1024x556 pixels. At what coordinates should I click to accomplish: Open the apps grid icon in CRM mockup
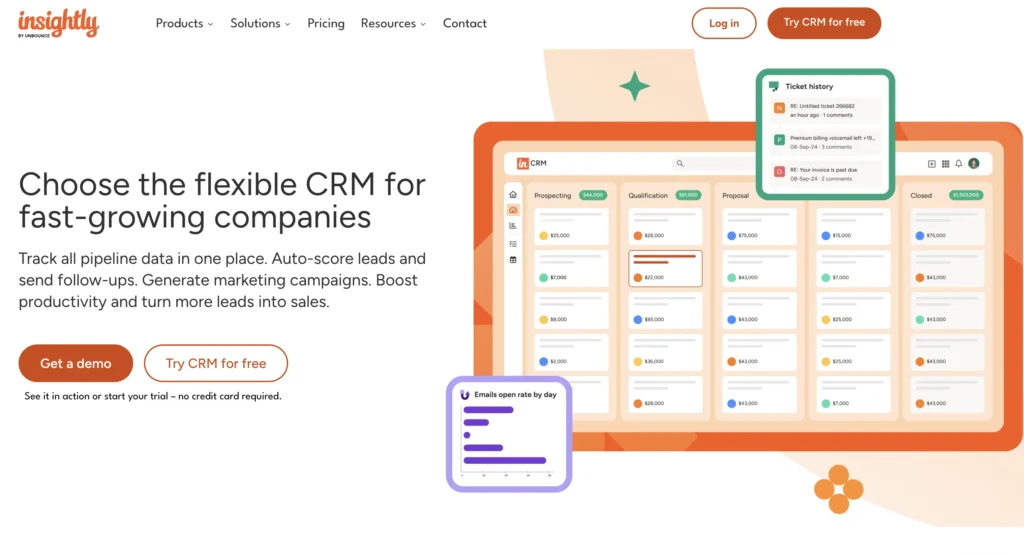946,164
